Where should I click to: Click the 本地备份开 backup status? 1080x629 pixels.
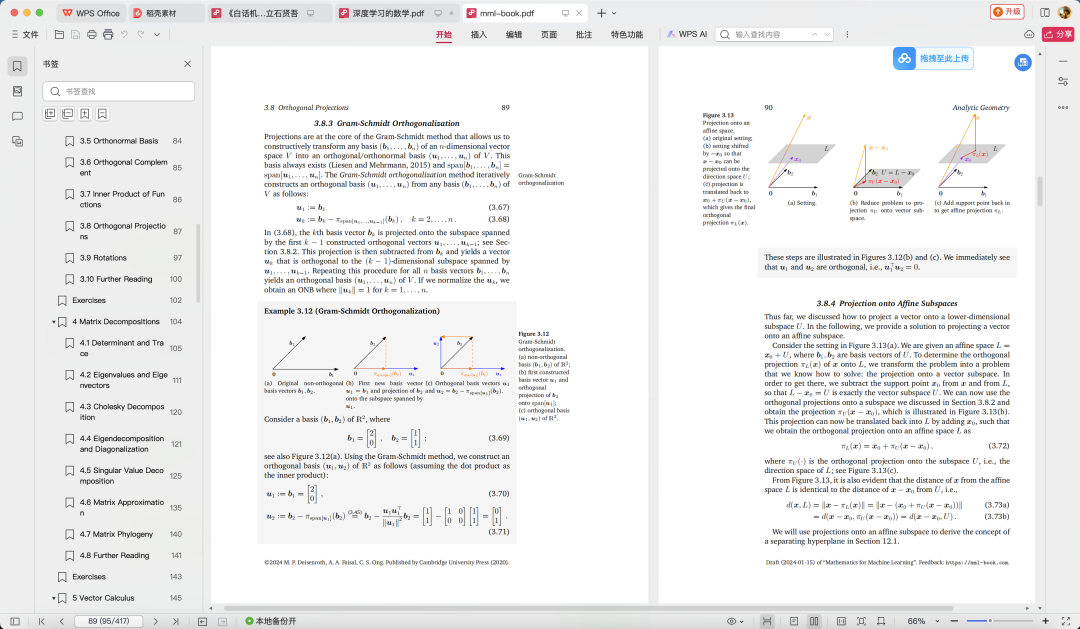pyautogui.click(x=271, y=621)
